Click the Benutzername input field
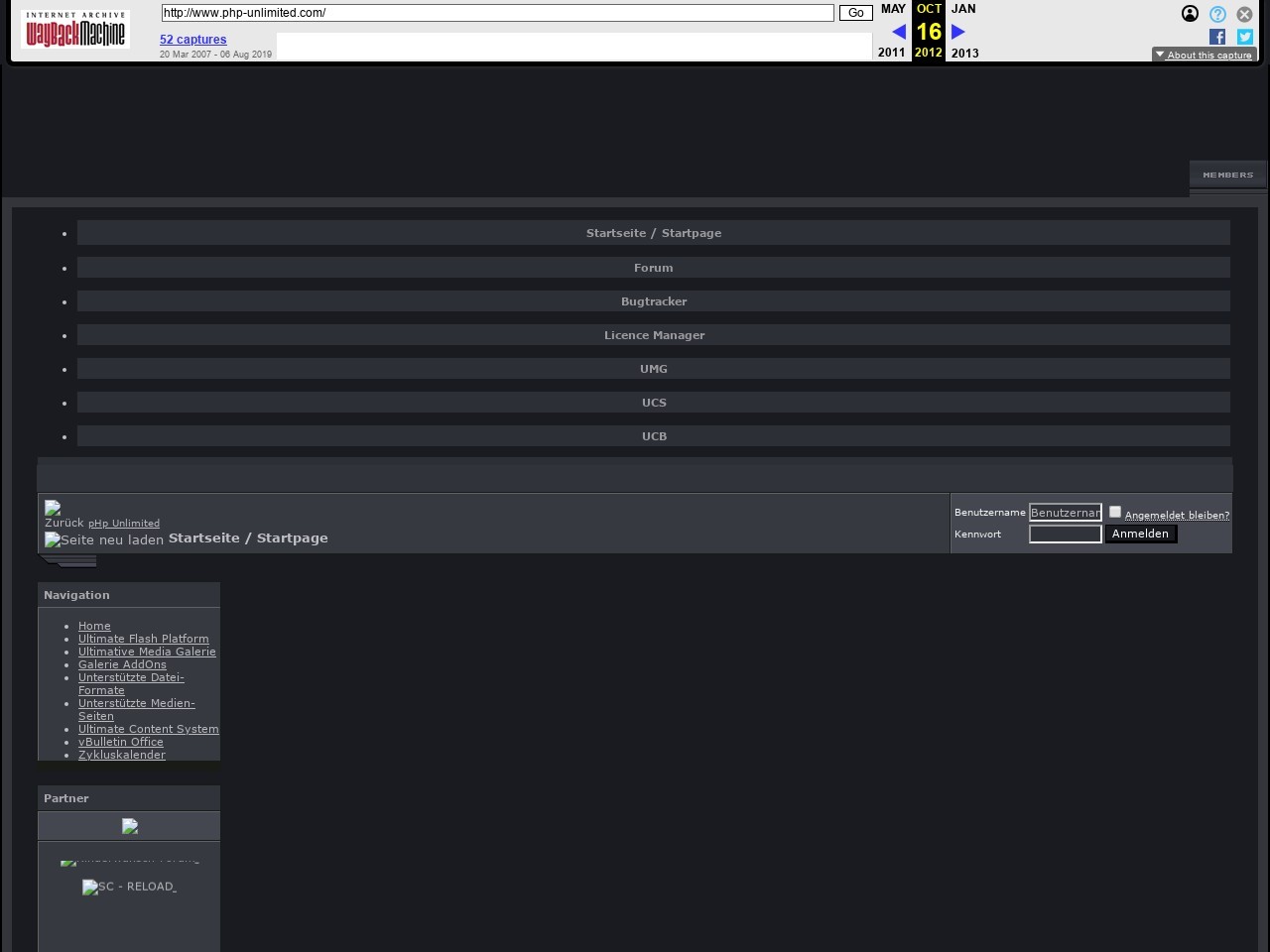 click(x=1065, y=513)
